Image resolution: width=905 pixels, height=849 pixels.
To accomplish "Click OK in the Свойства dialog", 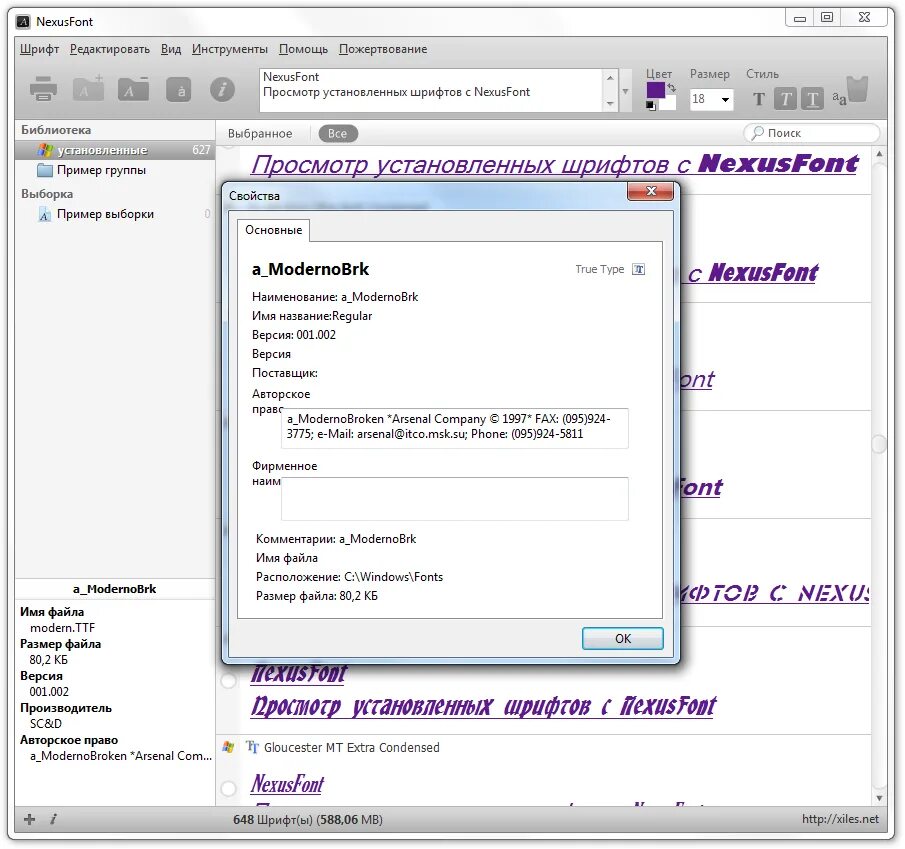I will click(623, 638).
